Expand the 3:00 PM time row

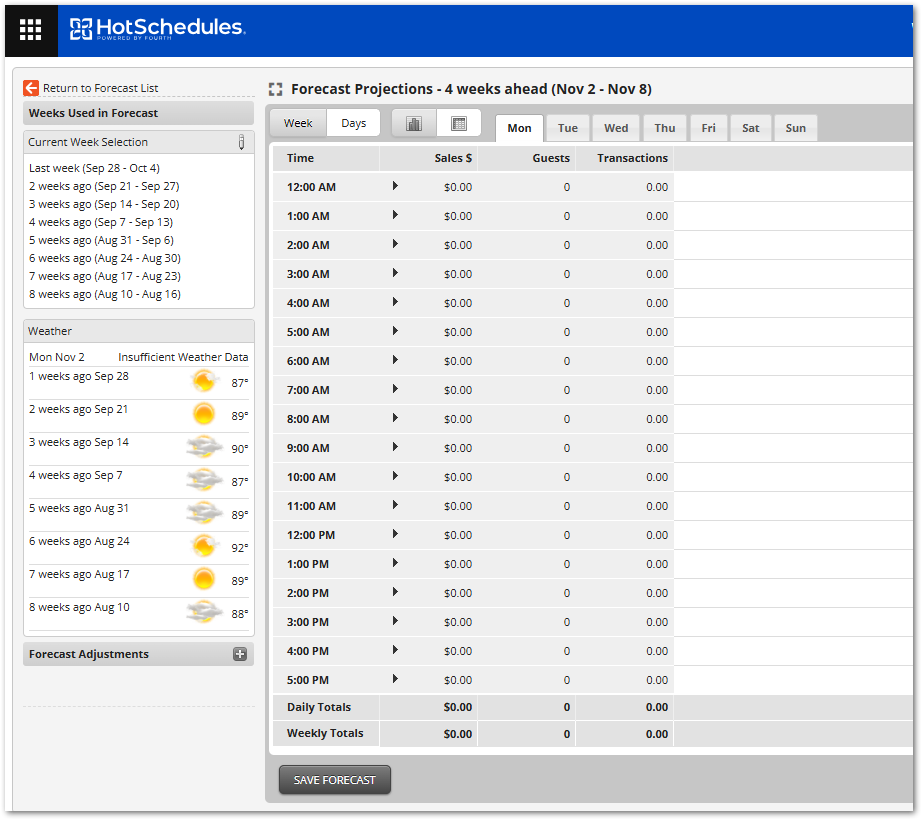pos(395,621)
